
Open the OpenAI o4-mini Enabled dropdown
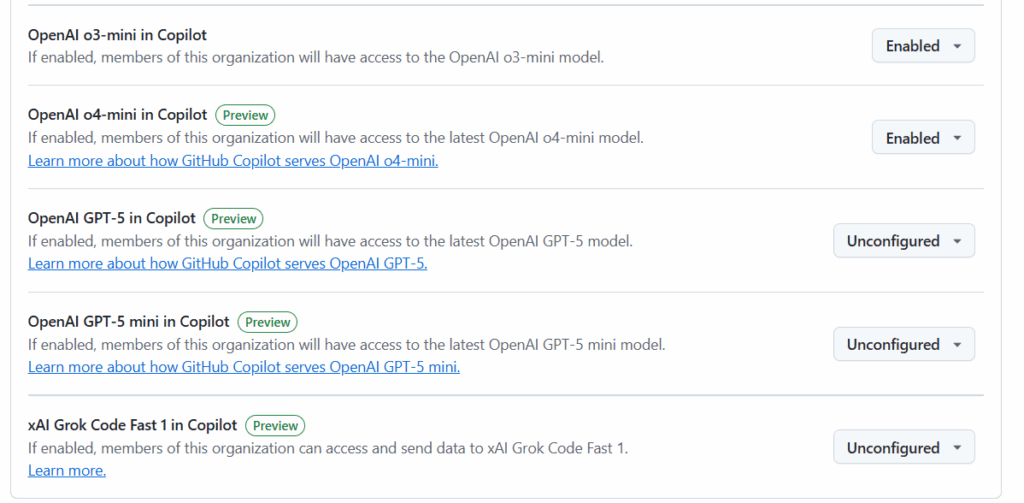point(923,138)
